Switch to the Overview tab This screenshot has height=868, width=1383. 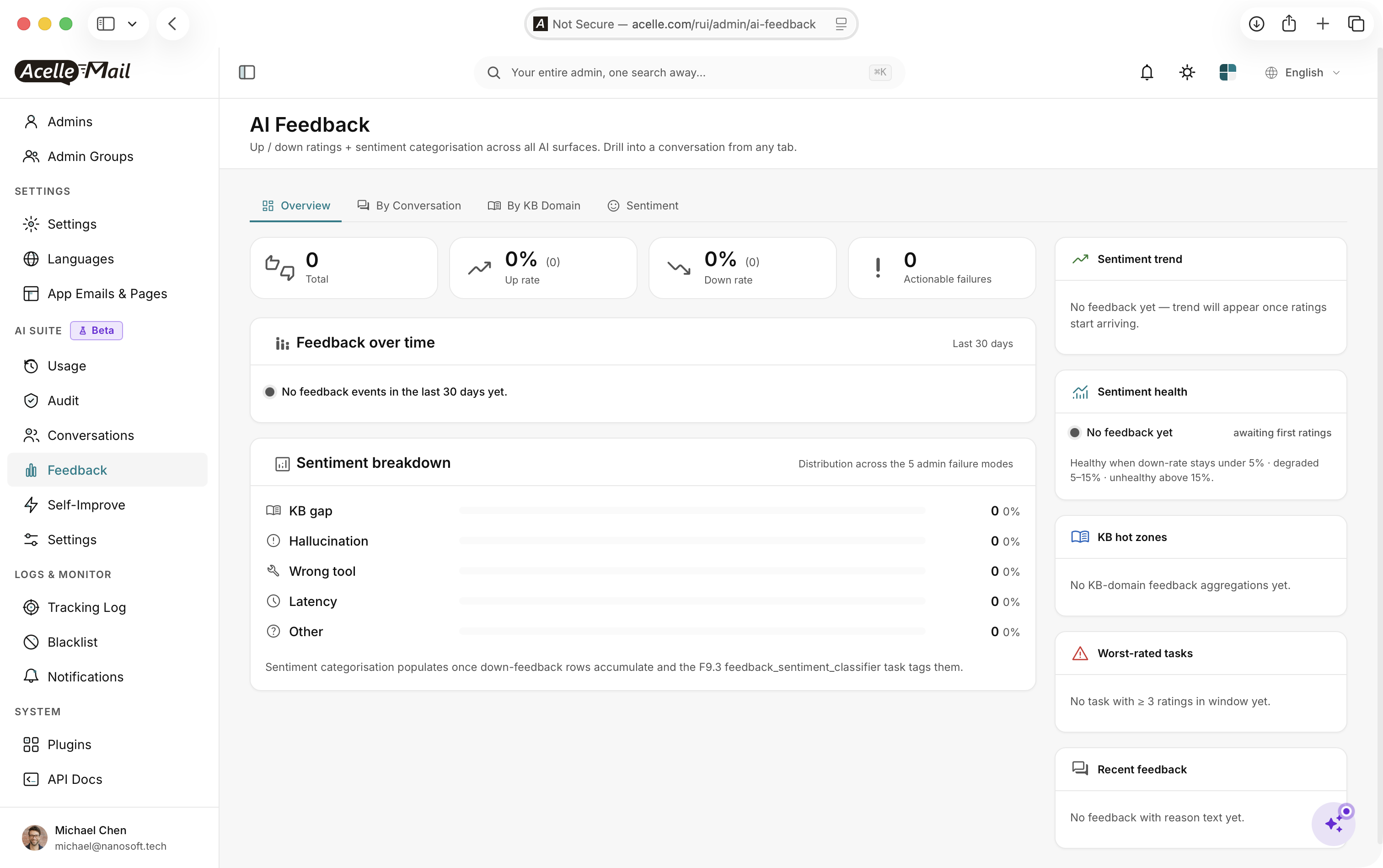295,205
